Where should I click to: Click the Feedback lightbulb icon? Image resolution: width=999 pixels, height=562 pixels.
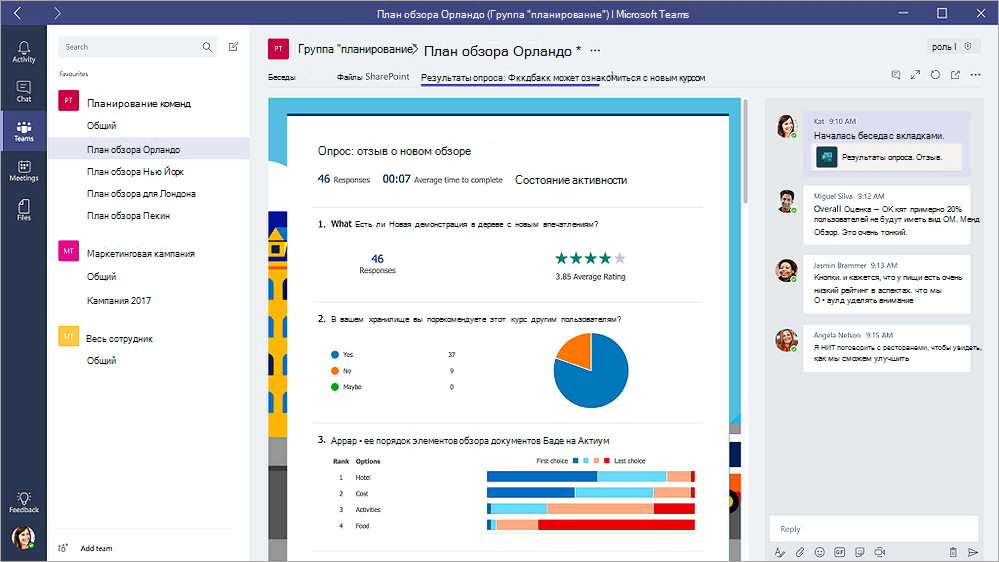click(x=24, y=502)
